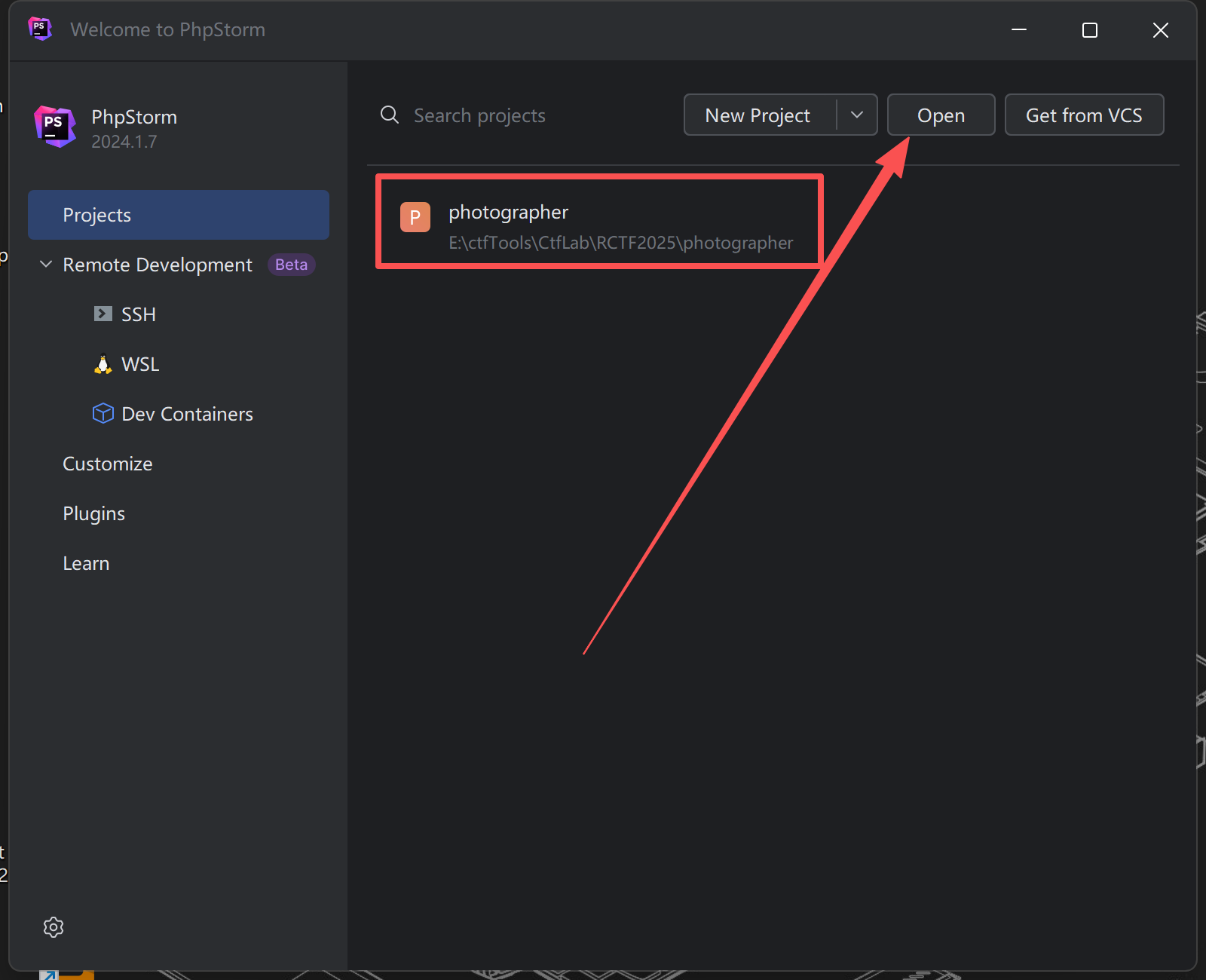Open the New Project dropdown arrow
1206x980 pixels.
857,115
